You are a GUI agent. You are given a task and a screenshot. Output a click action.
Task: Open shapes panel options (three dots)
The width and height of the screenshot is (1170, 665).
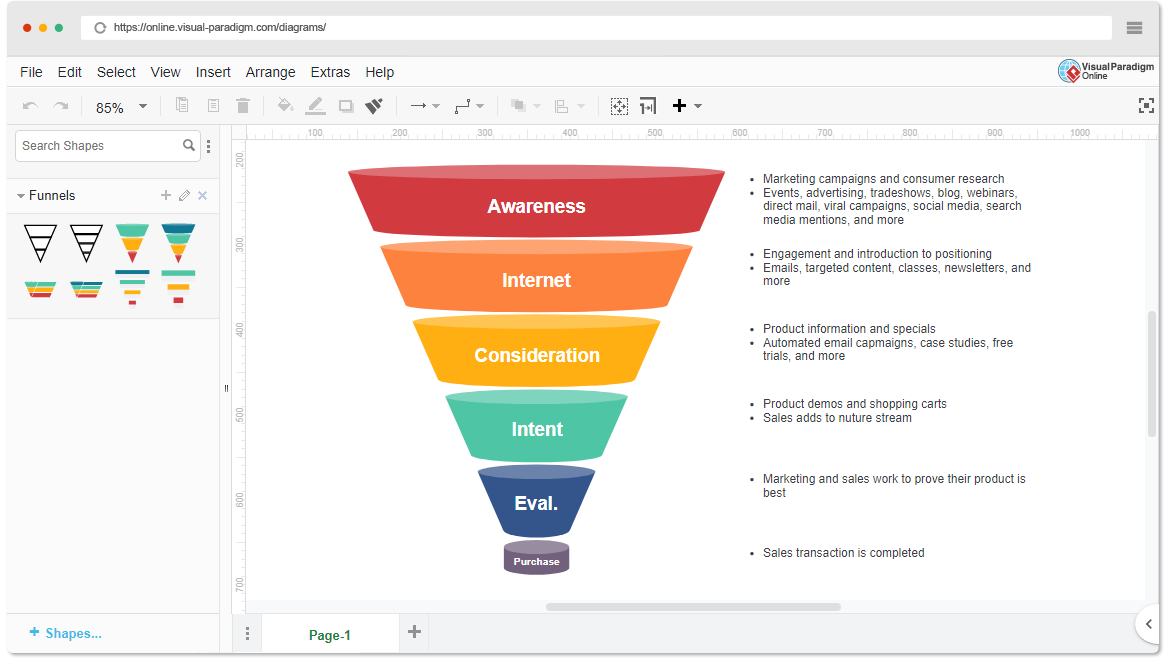(x=208, y=146)
